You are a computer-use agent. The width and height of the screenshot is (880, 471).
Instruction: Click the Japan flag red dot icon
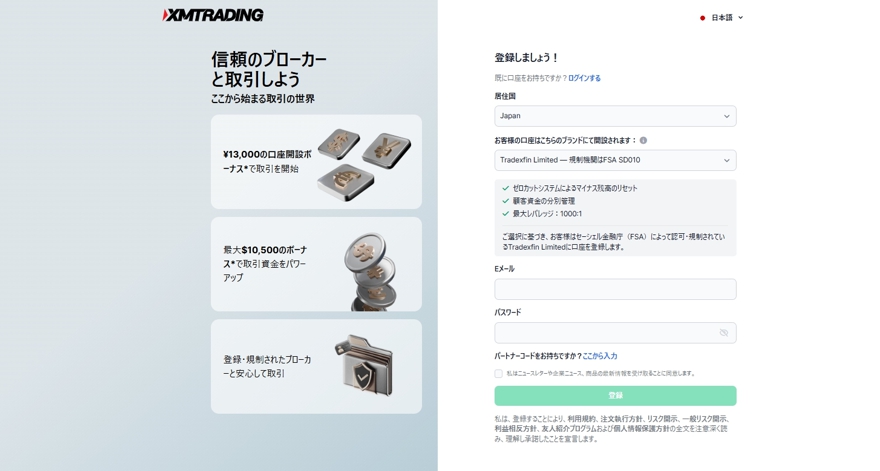pos(702,18)
